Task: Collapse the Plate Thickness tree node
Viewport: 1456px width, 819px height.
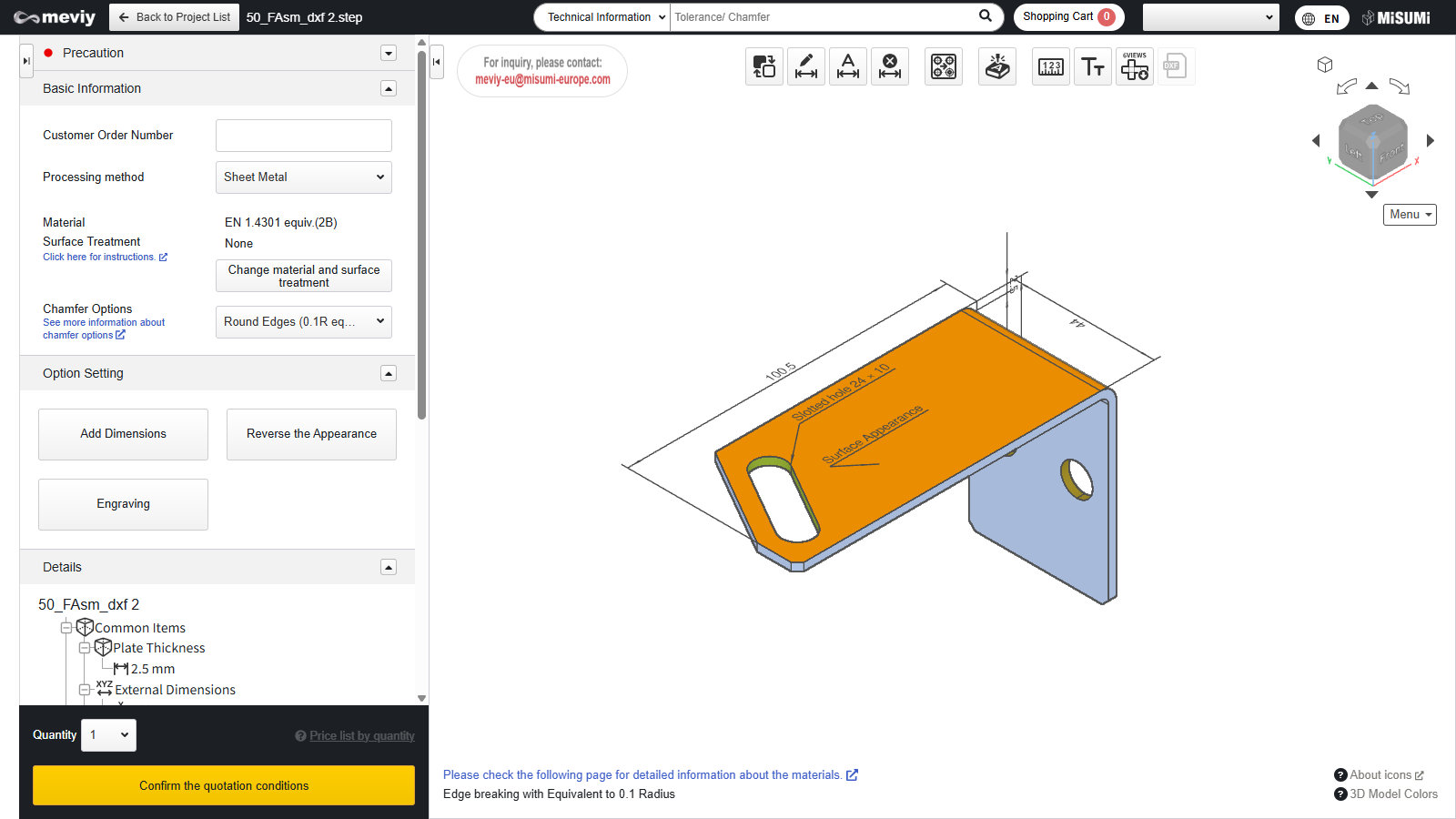Action: (x=85, y=648)
